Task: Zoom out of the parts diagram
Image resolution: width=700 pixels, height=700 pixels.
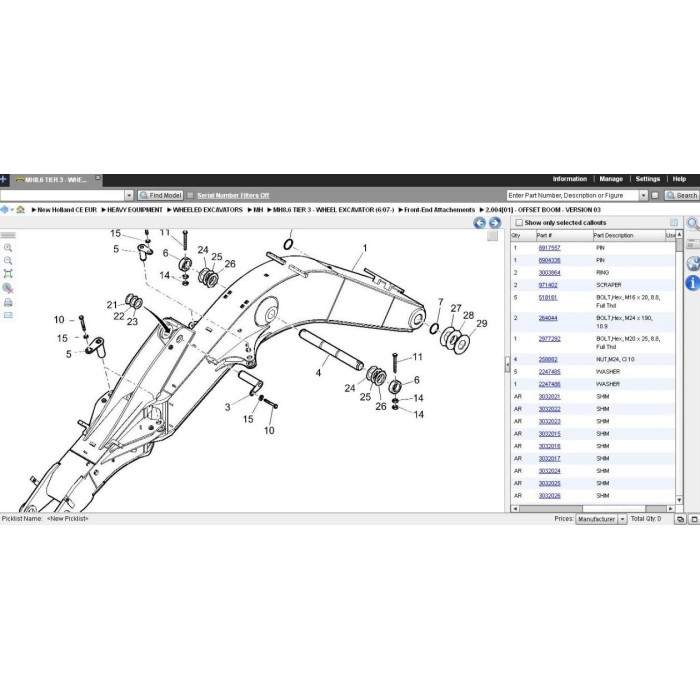Action: point(8,261)
